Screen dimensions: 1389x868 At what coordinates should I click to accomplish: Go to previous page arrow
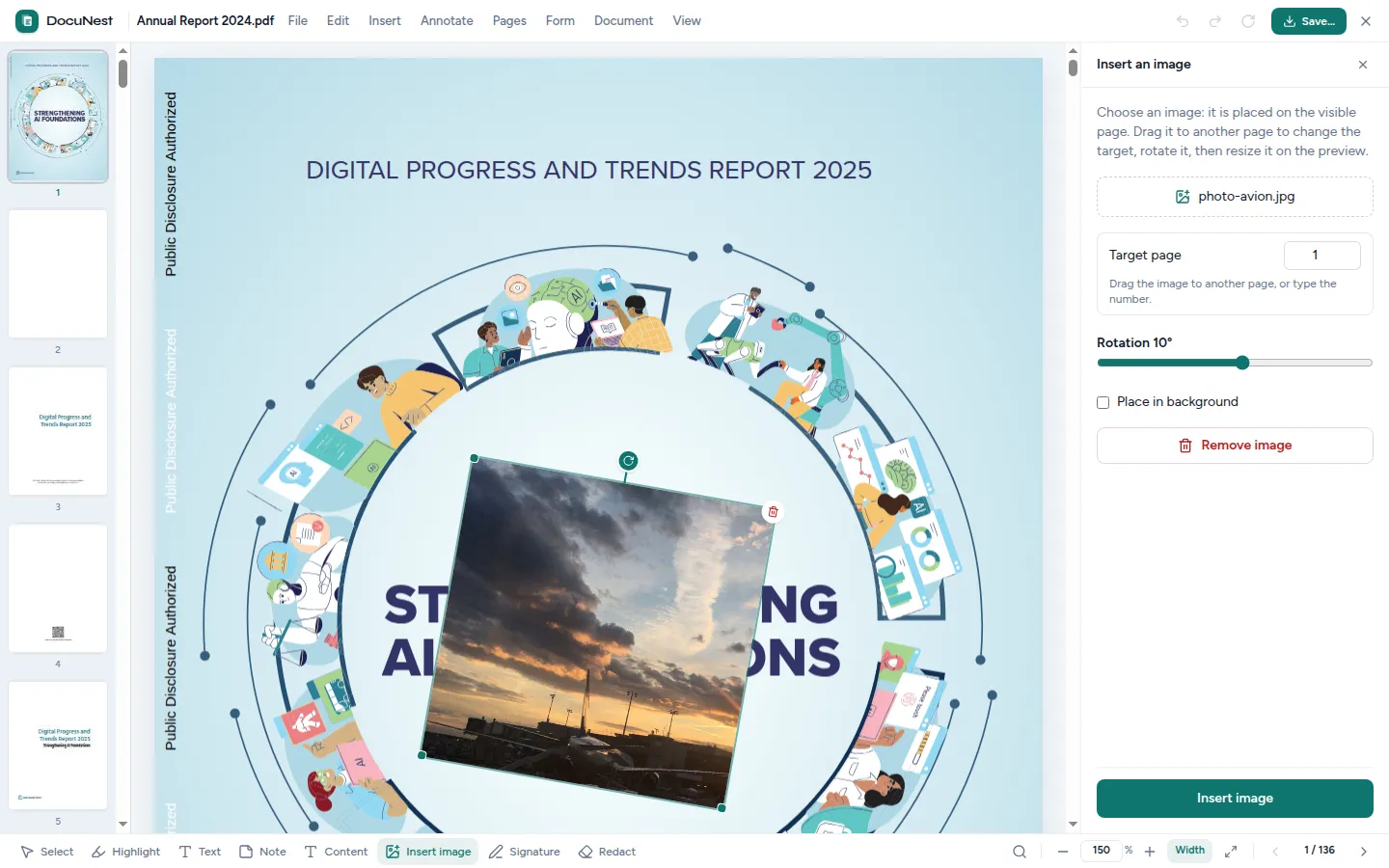[1275, 852]
